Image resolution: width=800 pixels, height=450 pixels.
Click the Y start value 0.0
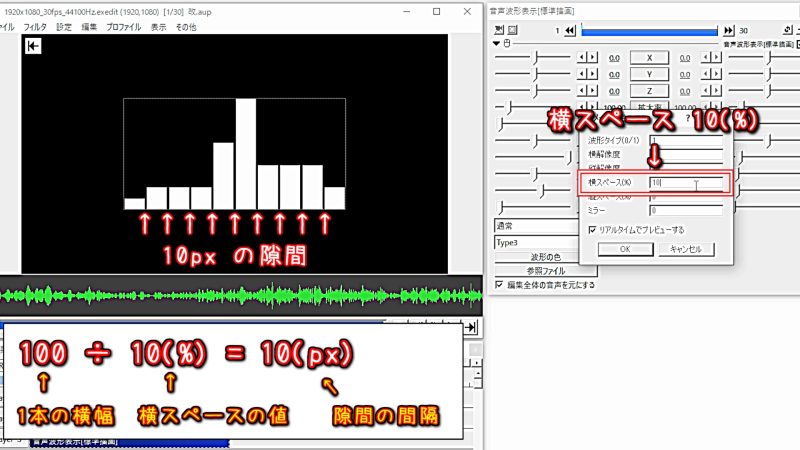coord(614,75)
